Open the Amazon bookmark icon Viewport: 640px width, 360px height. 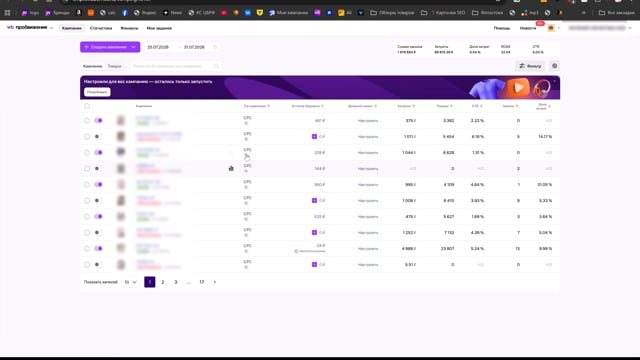click(79, 13)
